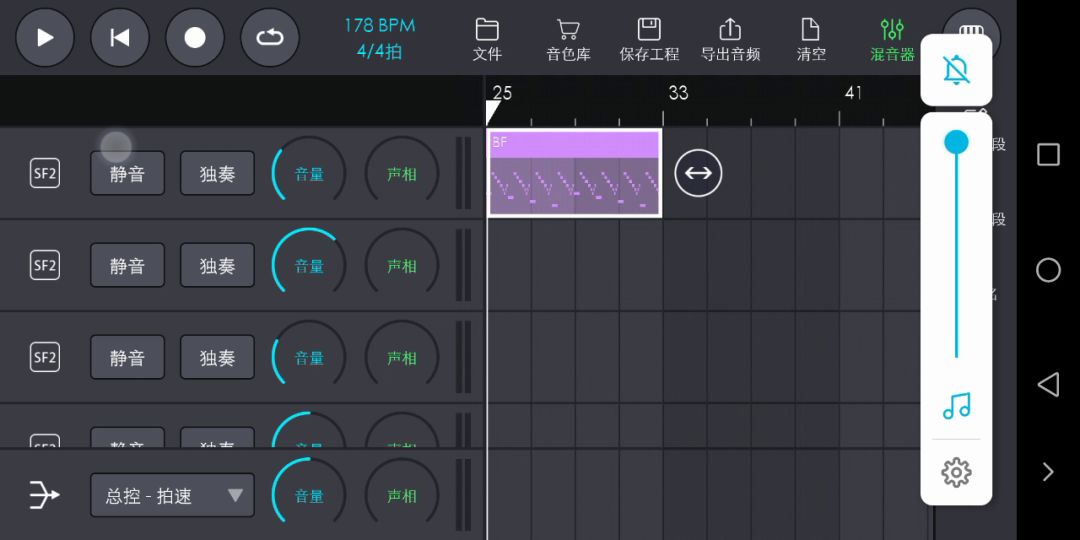1080x540 pixels.
Task: Click the 保存工程 save project icon
Action: click(x=649, y=40)
